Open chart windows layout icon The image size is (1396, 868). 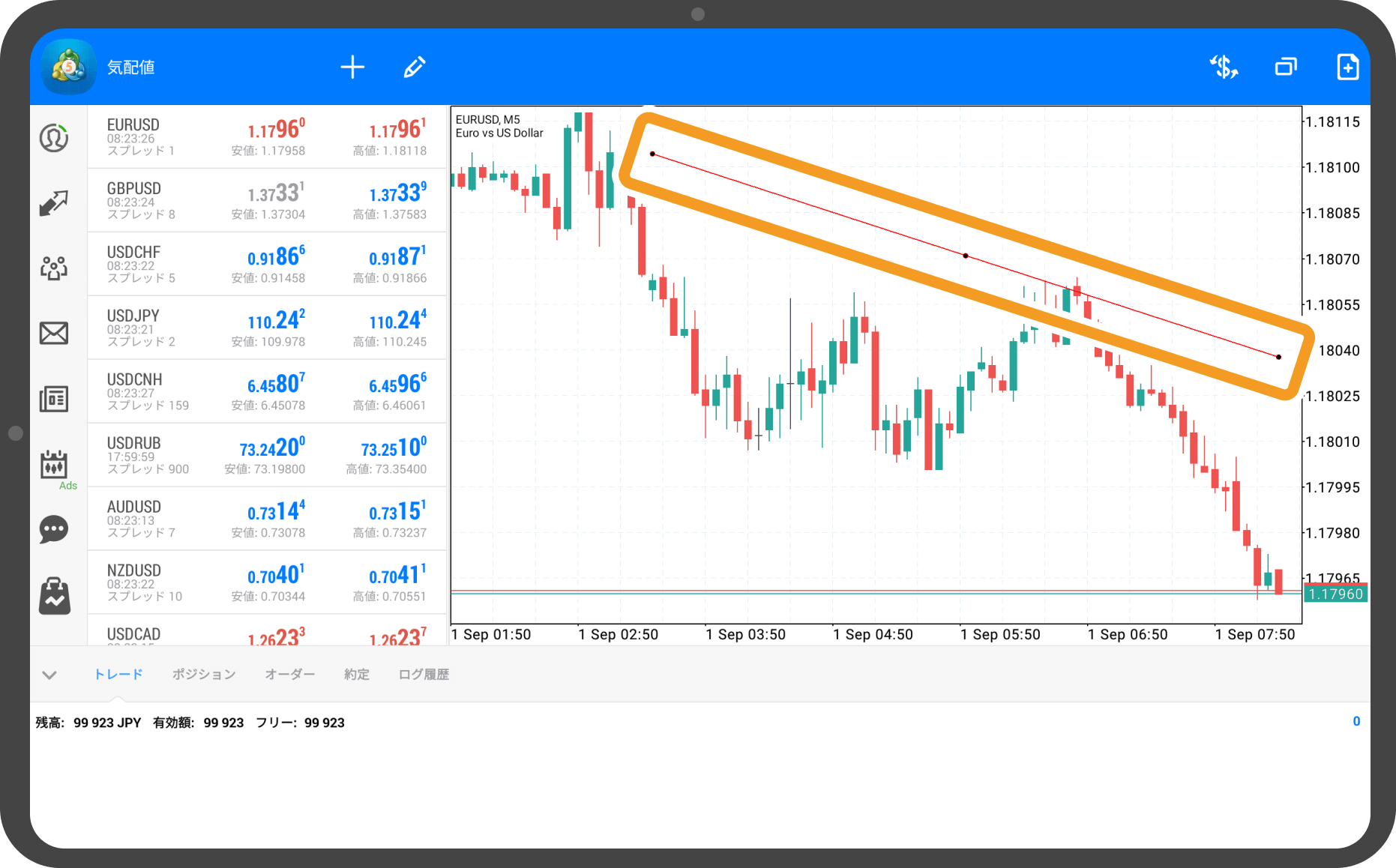[x=1286, y=67]
